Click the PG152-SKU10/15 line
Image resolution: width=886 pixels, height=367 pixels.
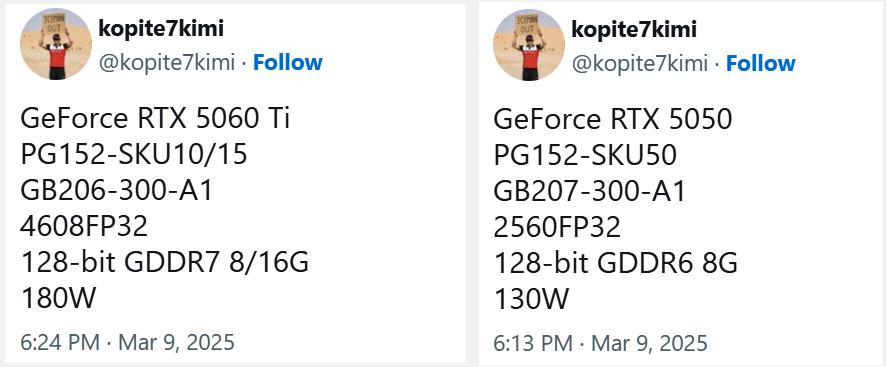coord(134,154)
